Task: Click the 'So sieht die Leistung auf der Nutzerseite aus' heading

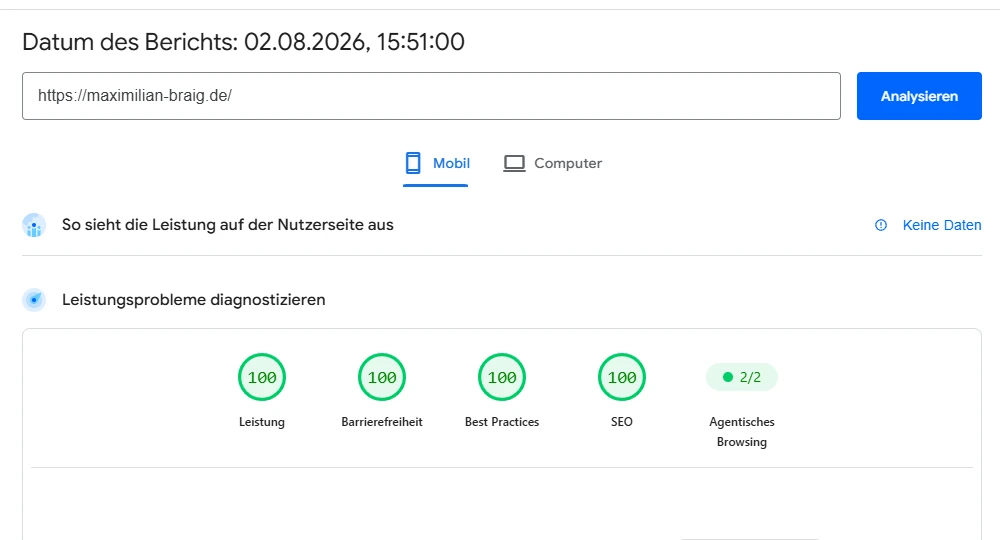Action: coord(228,225)
